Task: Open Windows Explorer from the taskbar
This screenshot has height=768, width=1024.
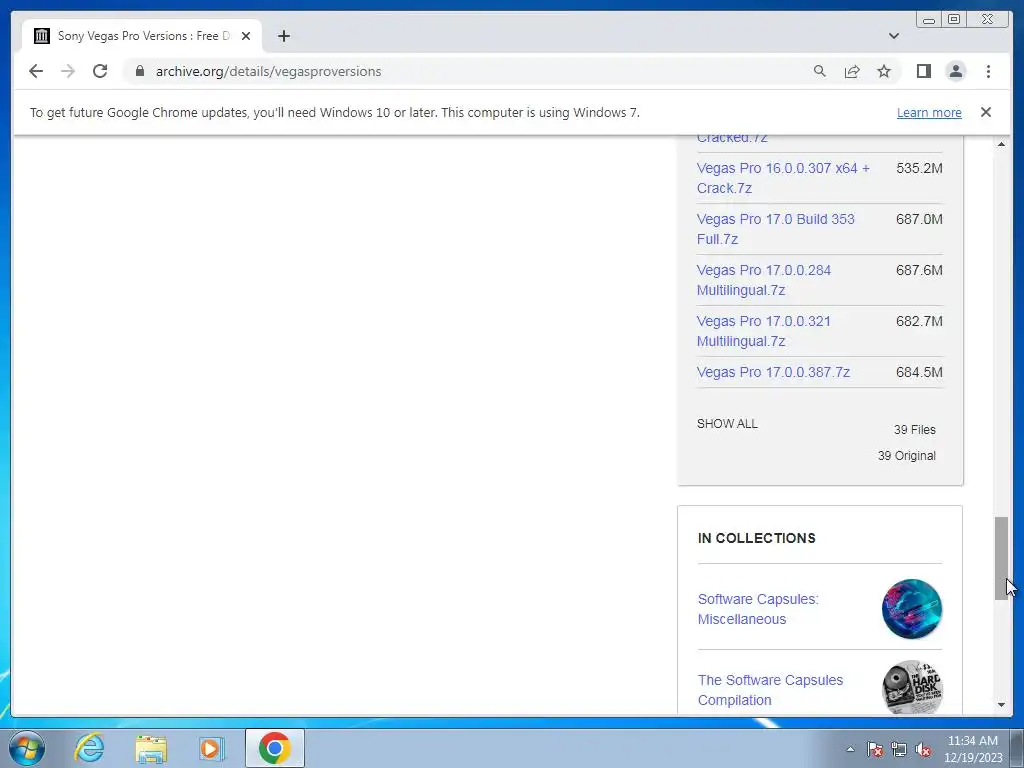Action: pos(151,748)
